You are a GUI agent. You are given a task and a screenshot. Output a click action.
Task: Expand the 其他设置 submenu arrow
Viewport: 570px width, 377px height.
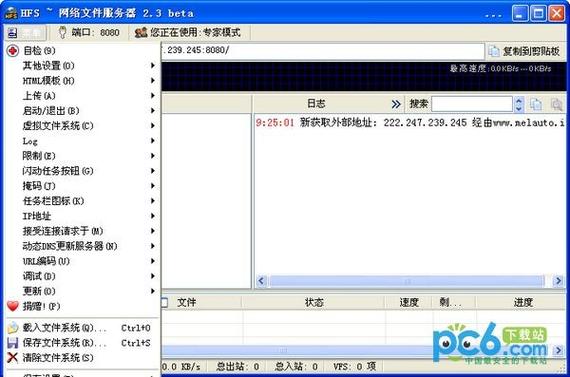pyautogui.click(x=153, y=65)
